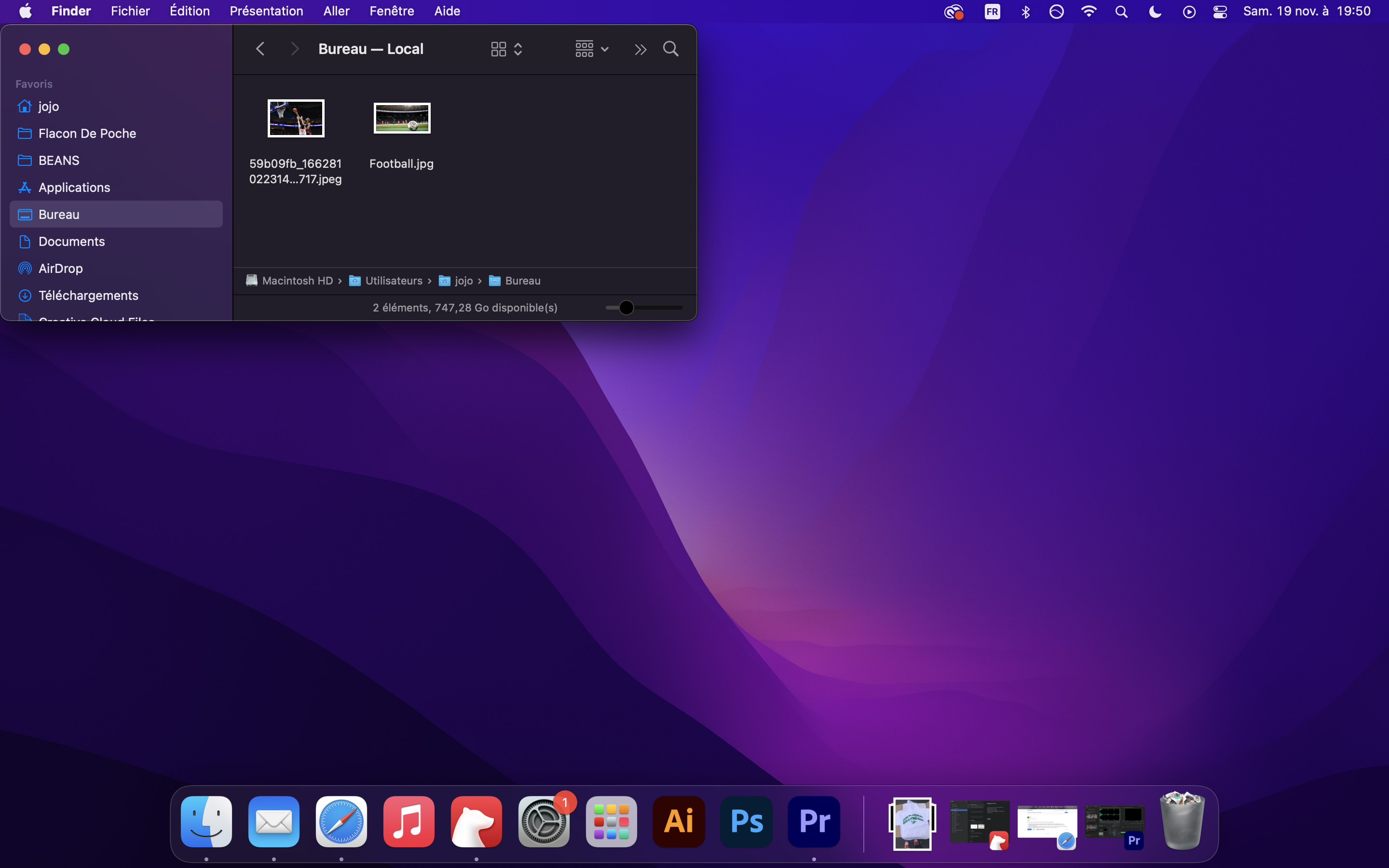Open the Fichier menu

pos(130,11)
